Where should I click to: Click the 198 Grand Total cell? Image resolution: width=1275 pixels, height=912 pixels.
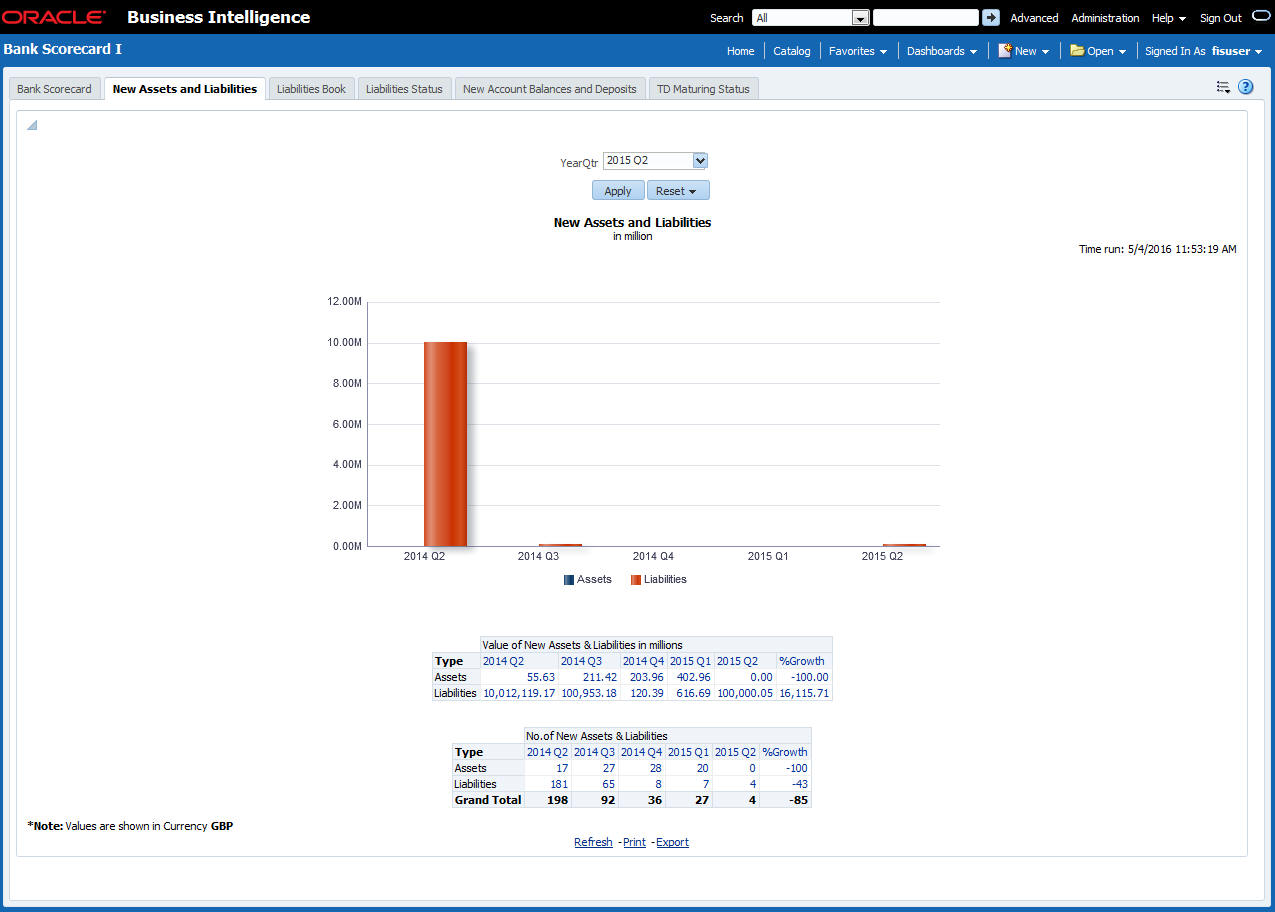point(556,800)
